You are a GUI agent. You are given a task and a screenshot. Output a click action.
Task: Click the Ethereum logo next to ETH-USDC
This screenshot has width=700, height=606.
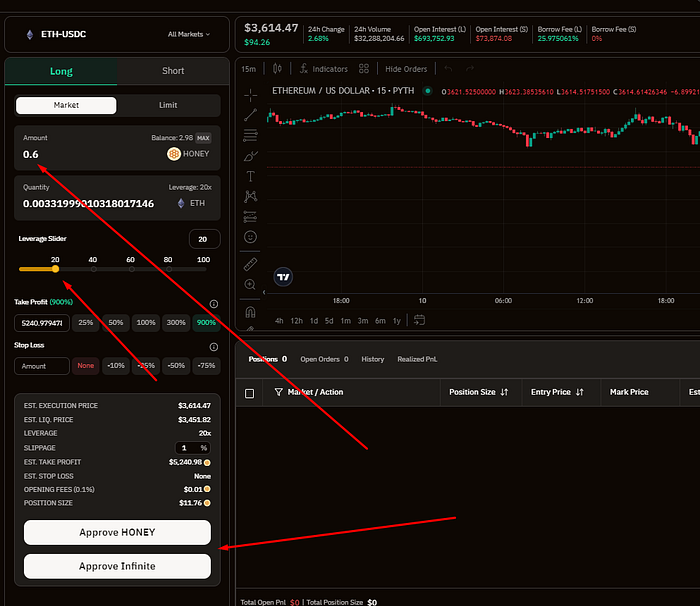pos(30,34)
